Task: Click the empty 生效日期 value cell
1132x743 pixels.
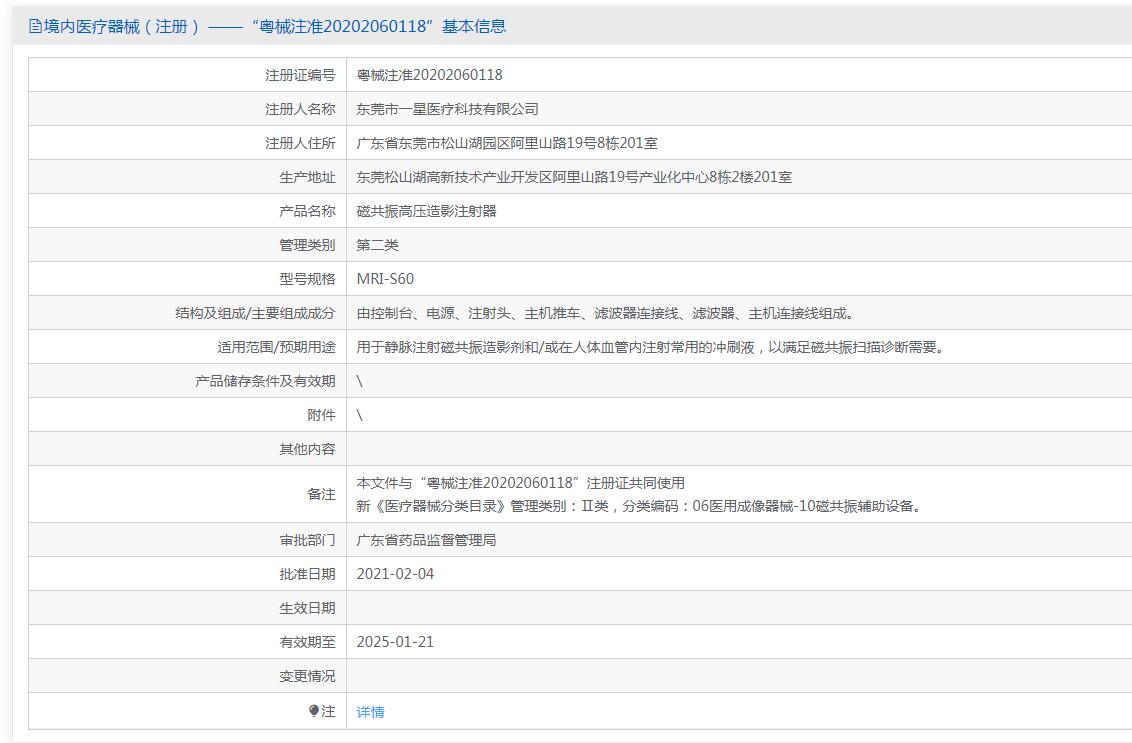Action: pyautogui.click(x=739, y=608)
